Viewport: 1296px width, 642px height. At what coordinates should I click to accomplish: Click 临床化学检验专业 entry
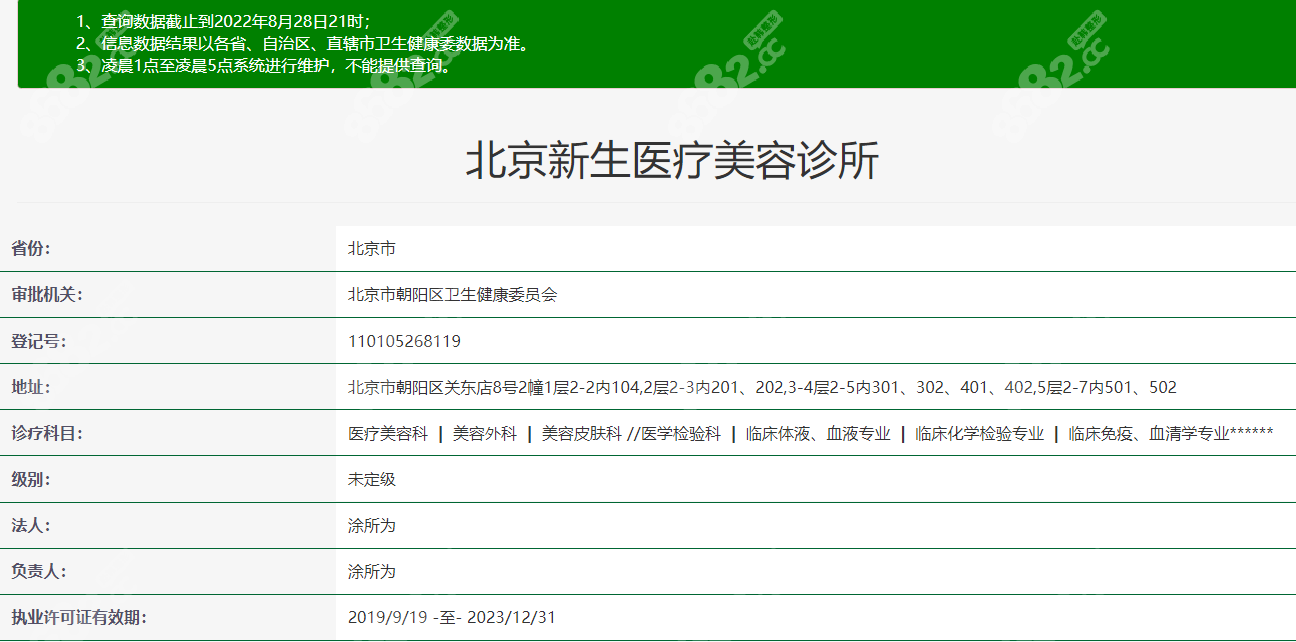click(980, 433)
